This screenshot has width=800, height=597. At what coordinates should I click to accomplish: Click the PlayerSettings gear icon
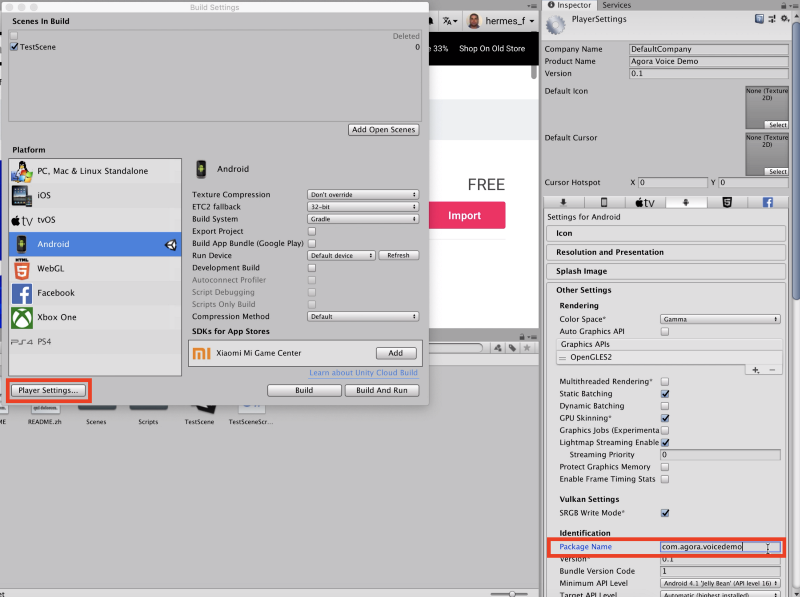pos(556,24)
